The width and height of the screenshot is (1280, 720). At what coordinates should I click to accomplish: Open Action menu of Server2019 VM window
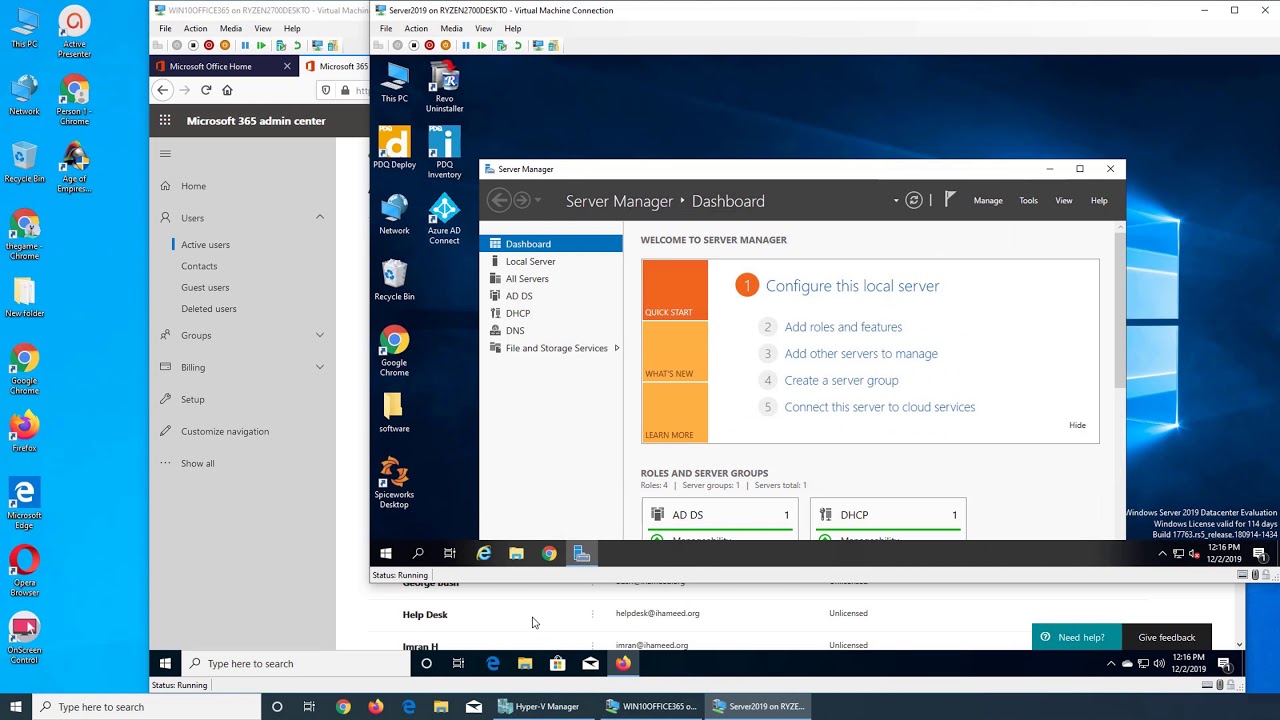416,28
